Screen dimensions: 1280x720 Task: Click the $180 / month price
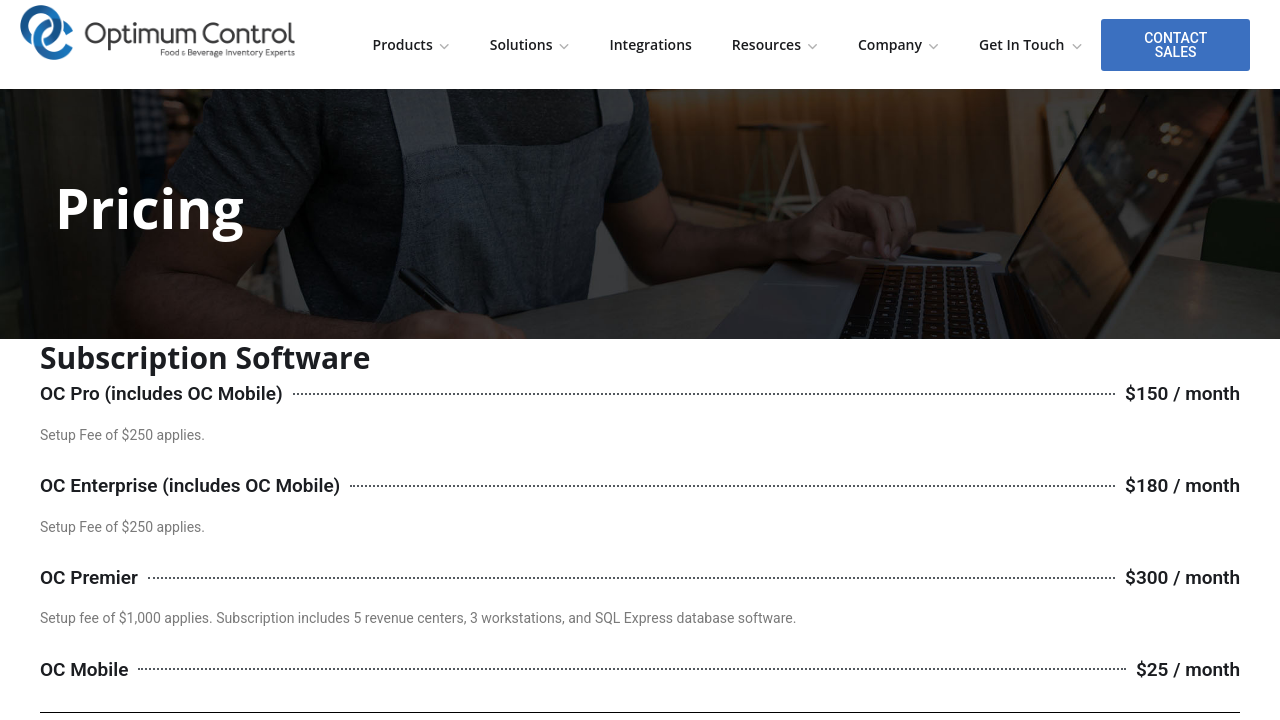(x=1182, y=486)
